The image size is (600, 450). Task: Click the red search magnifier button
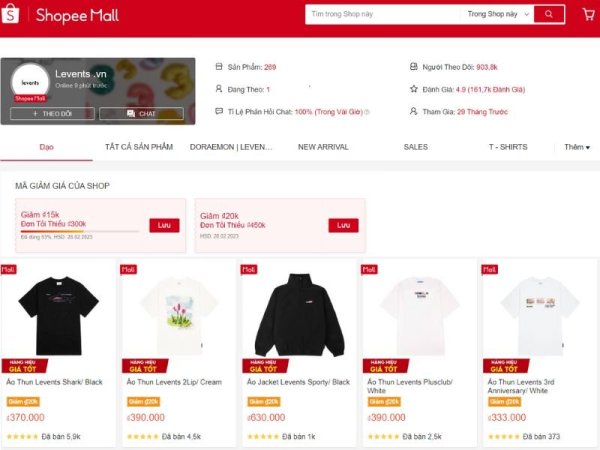[549, 14]
